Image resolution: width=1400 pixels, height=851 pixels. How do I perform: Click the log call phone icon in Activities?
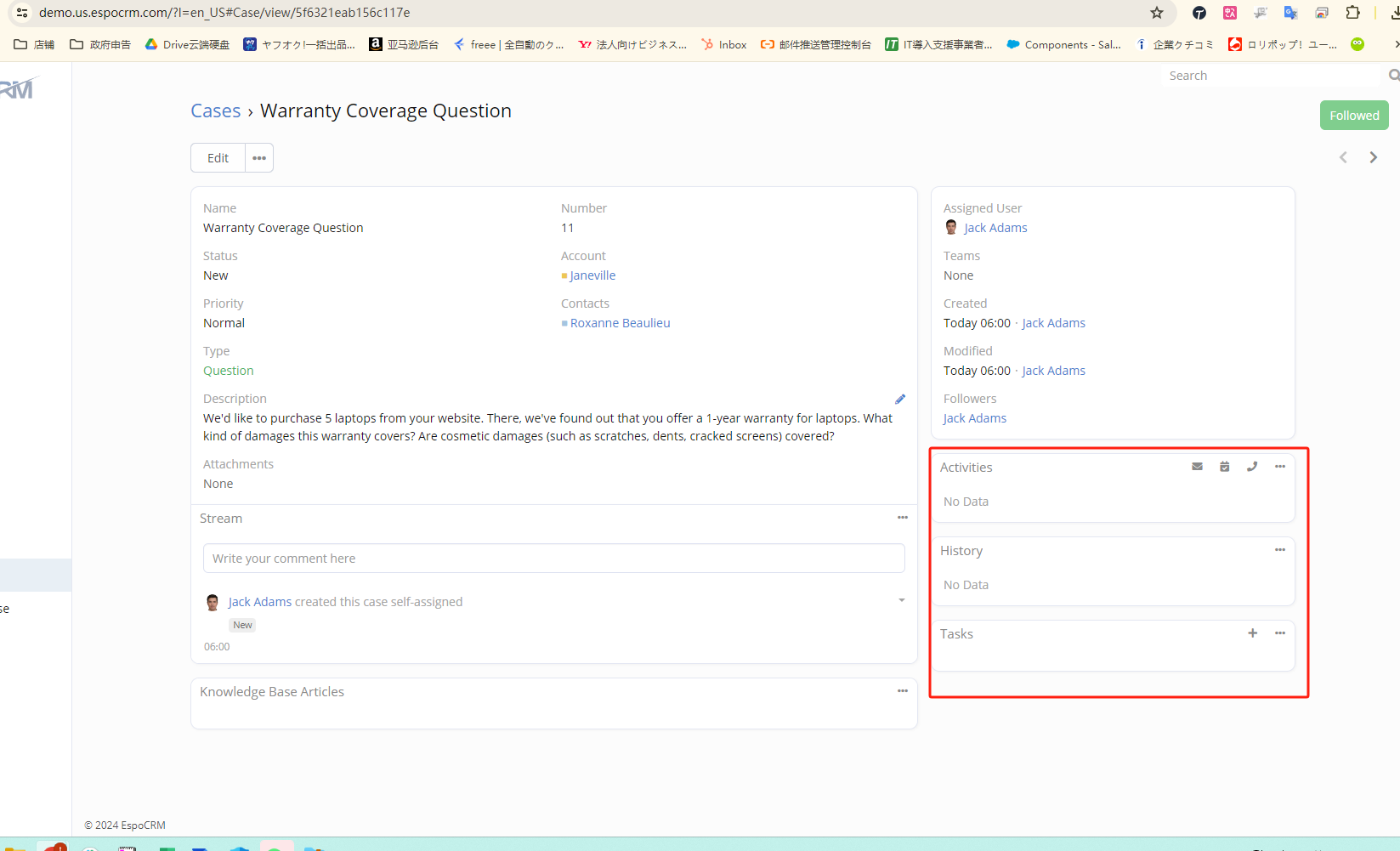click(1252, 467)
